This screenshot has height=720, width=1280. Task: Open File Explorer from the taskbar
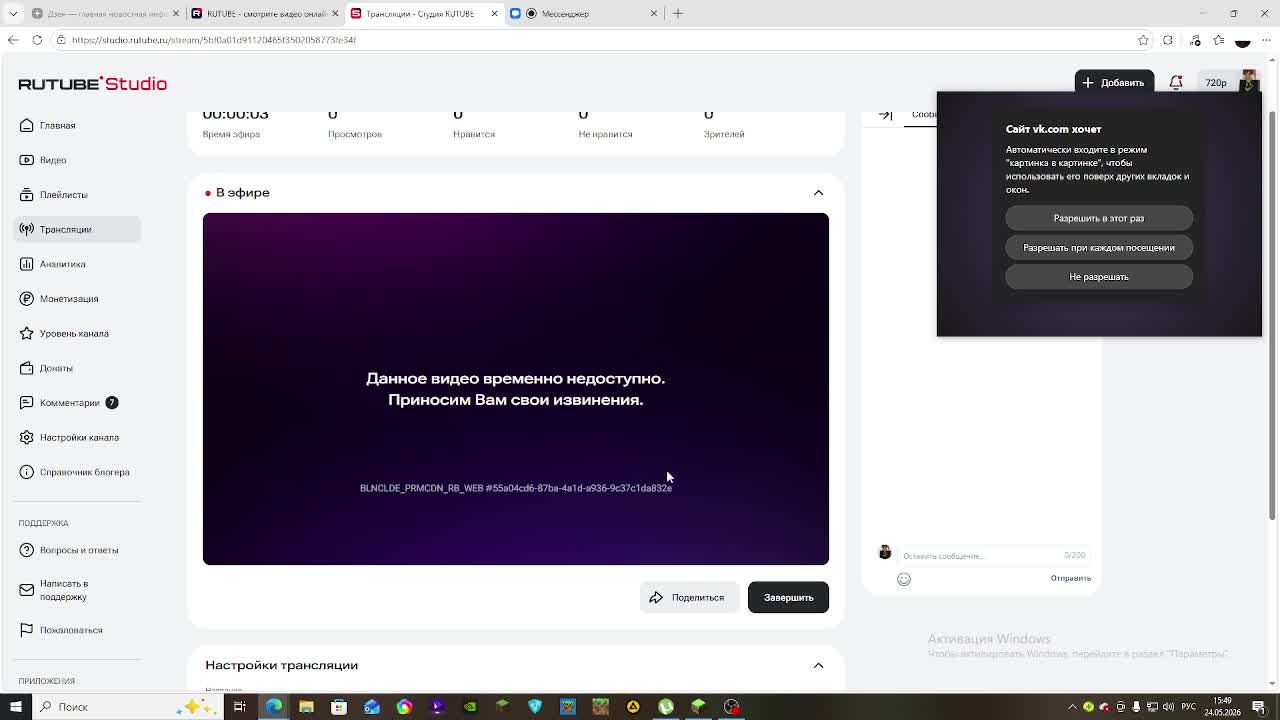coord(306,707)
